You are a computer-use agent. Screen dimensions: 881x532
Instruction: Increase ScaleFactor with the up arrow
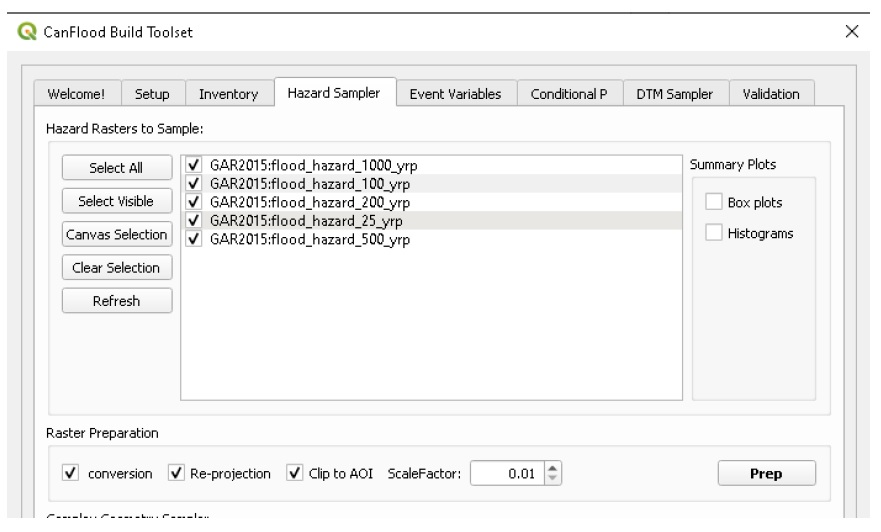click(x=553, y=468)
